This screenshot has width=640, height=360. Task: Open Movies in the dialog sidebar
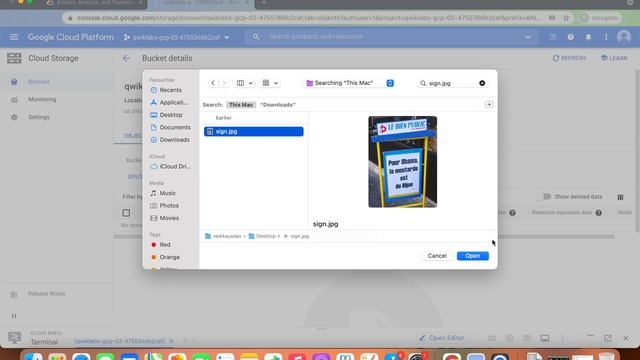pyautogui.click(x=170, y=218)
